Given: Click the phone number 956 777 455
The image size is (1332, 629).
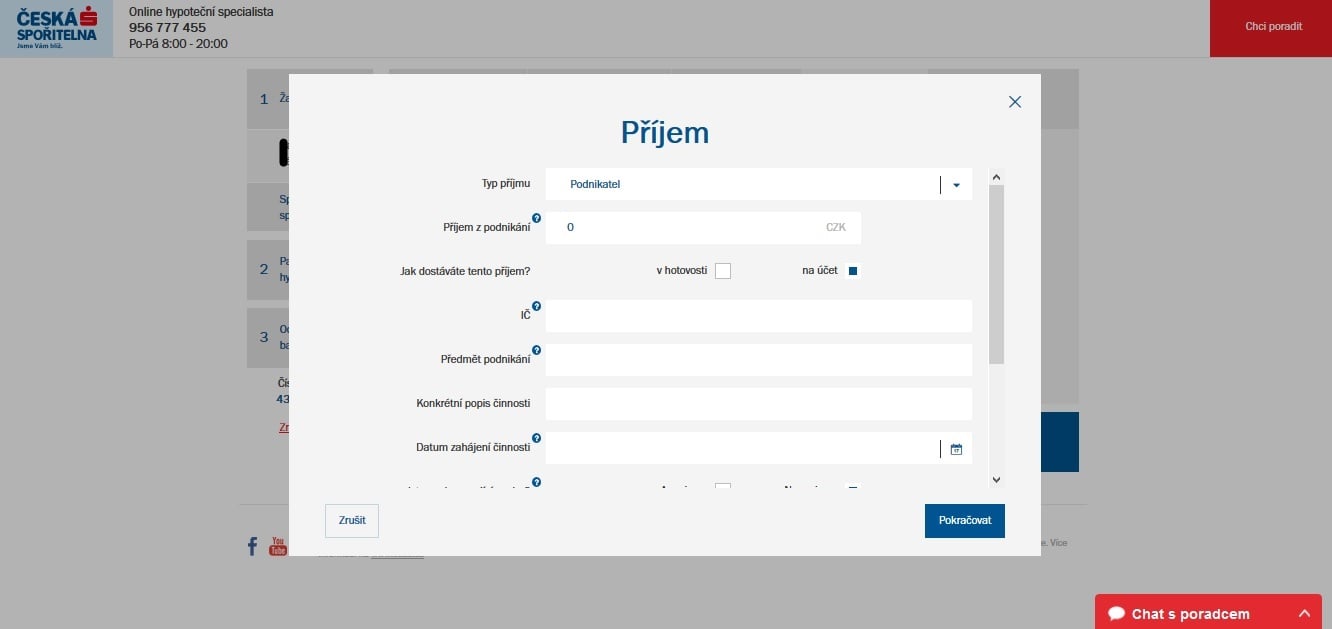Looking at the screenshot, I should click(x=167, y=28).
